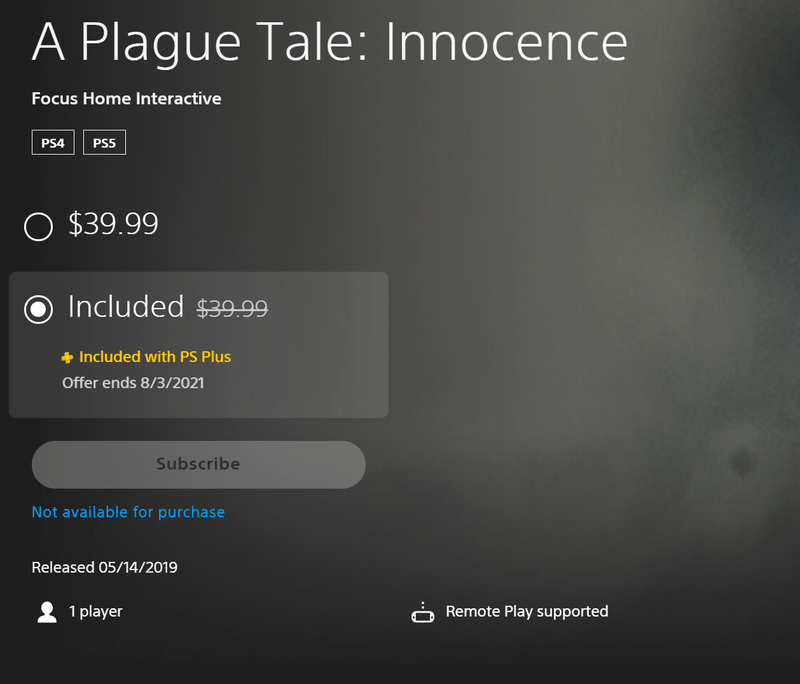Click the $39.99 price text
Viewport: 800px width, 684px height.
pyautogui.click(x=113, y=223)
